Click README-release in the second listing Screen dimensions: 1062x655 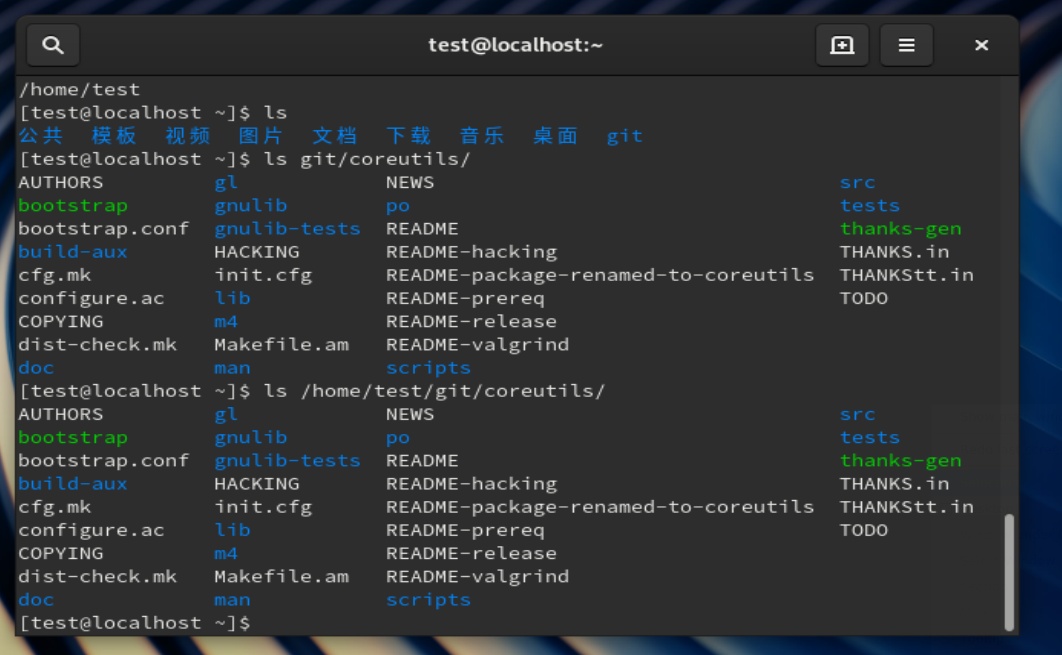pyautogui.click(x=471, y=553)
